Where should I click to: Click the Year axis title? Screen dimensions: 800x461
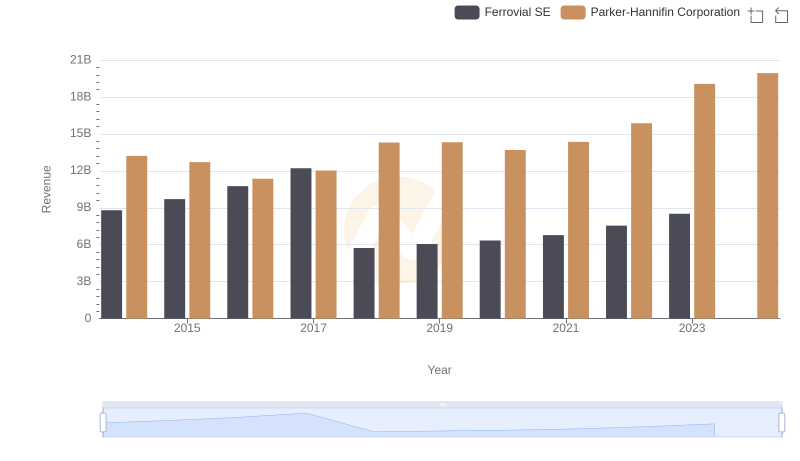439,370
